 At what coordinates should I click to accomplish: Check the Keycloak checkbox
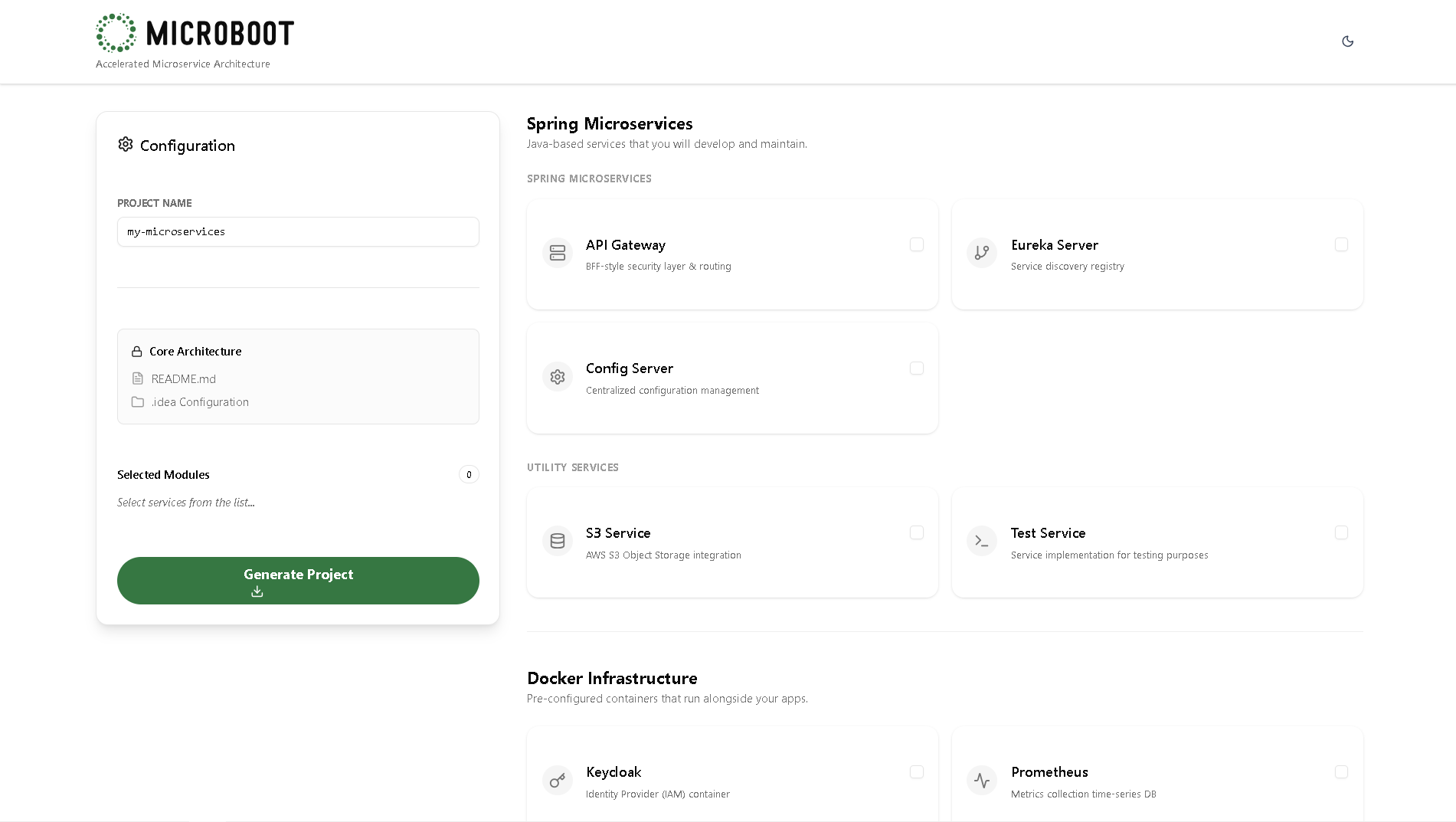click(x=916, y=771)
